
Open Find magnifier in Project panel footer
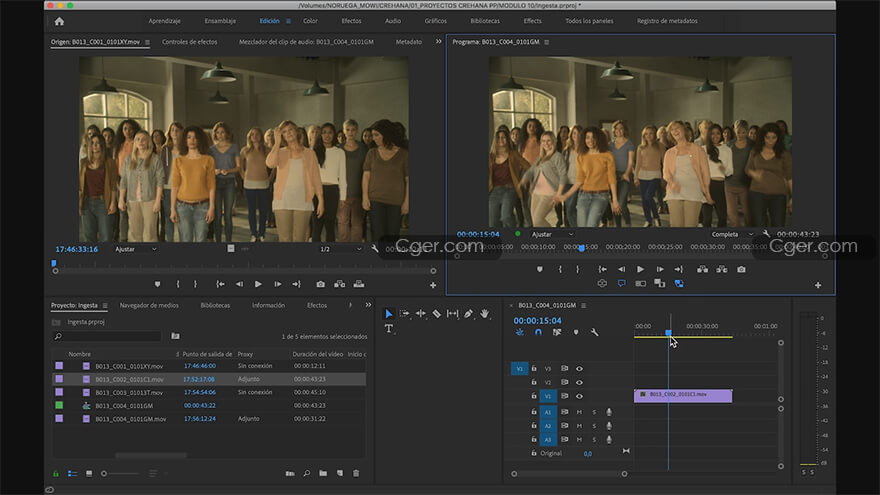[x=306, y=473]
